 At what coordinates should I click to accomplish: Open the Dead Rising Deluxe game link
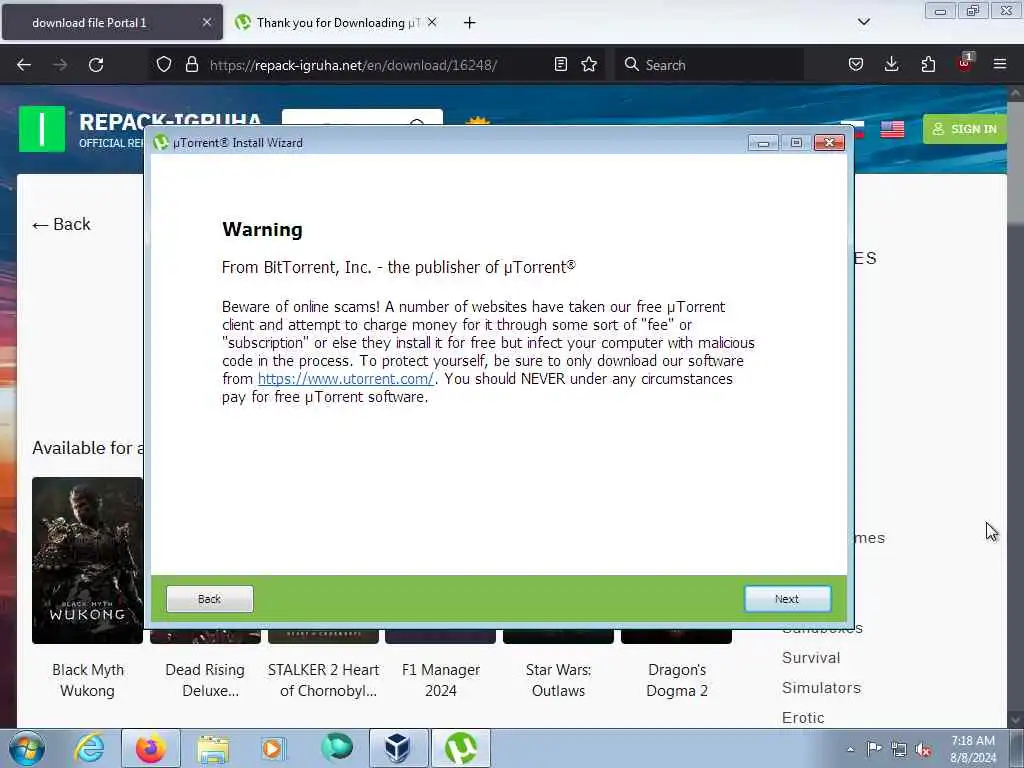205,680
